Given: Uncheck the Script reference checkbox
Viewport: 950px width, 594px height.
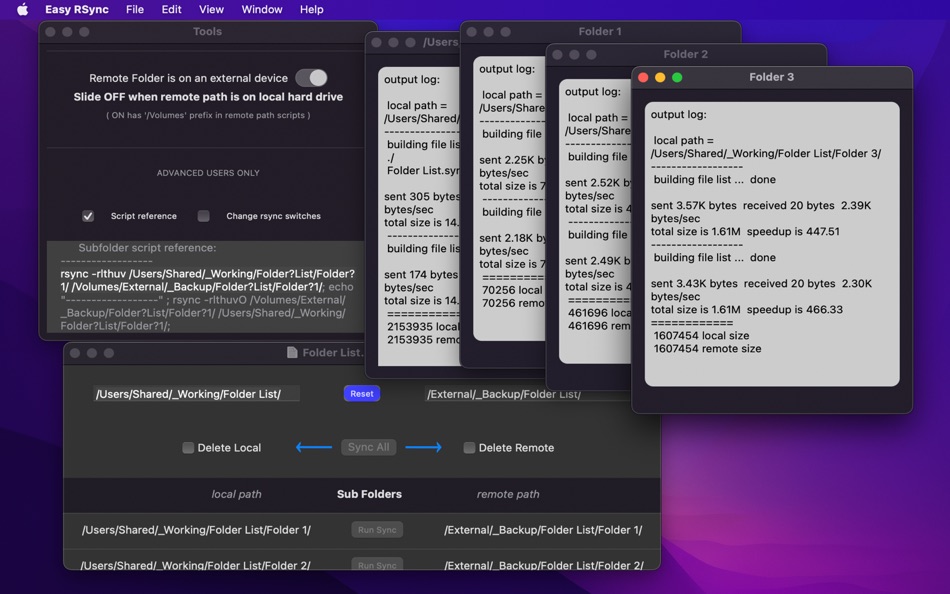Looking at the screenshot, I should [88, 216].
